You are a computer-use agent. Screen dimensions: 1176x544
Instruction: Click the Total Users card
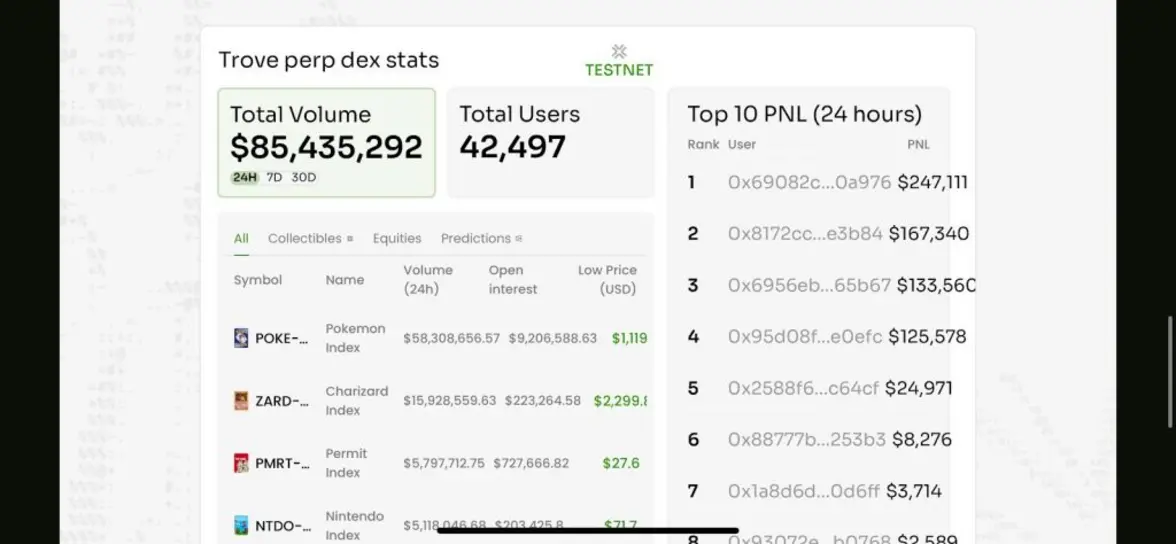pyautogui.click(x=550, y=142)
